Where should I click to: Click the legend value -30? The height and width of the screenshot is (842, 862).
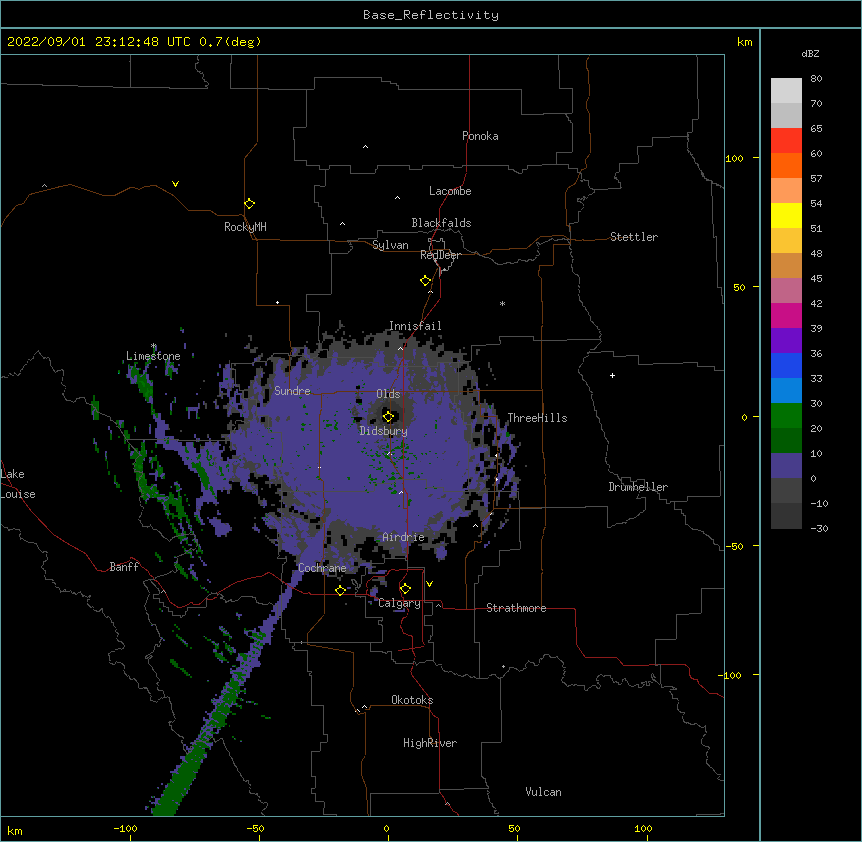pyautogui.click(x=819, y=529)
